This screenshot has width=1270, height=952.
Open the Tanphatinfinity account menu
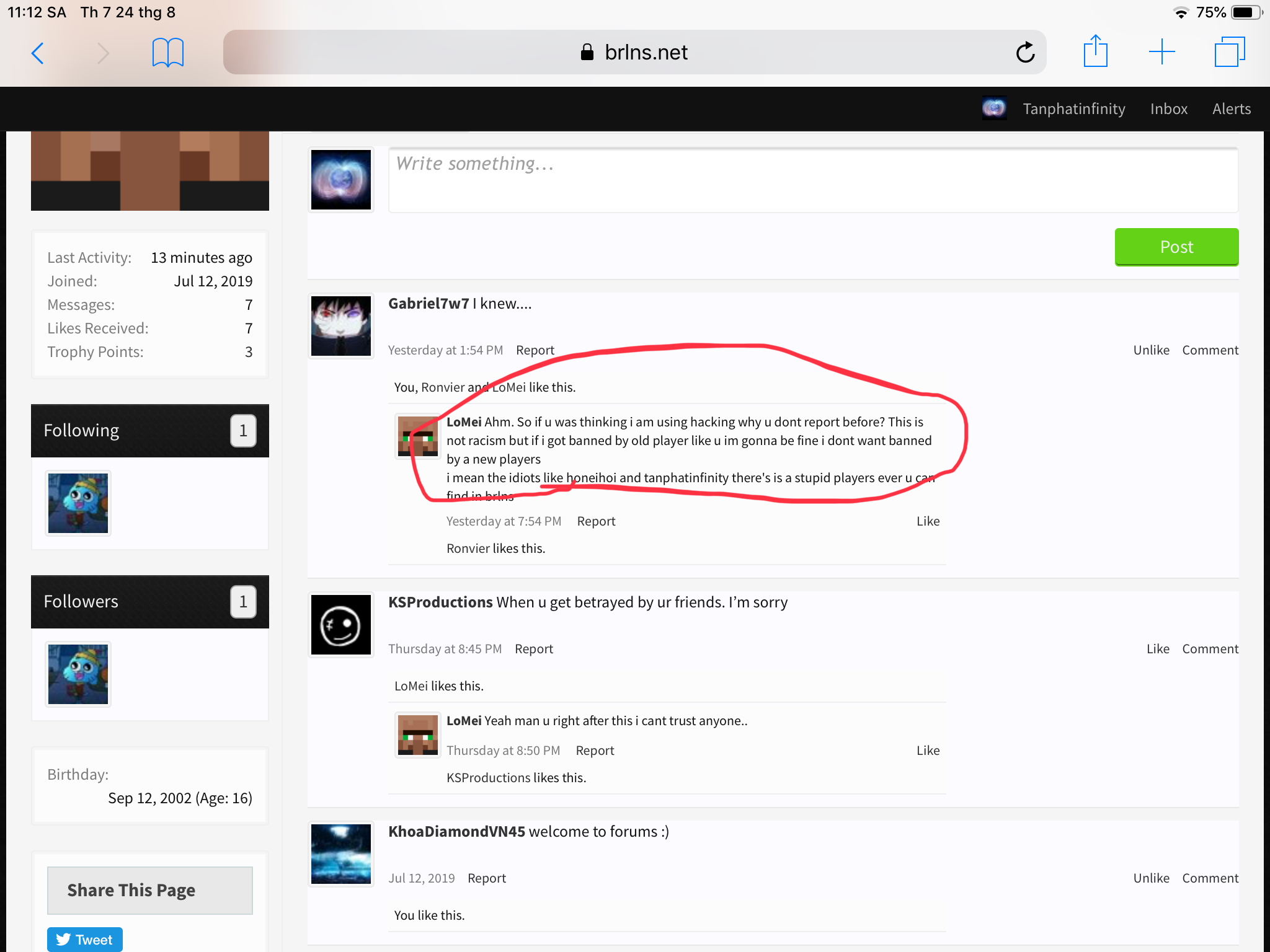coord(1073,109)
